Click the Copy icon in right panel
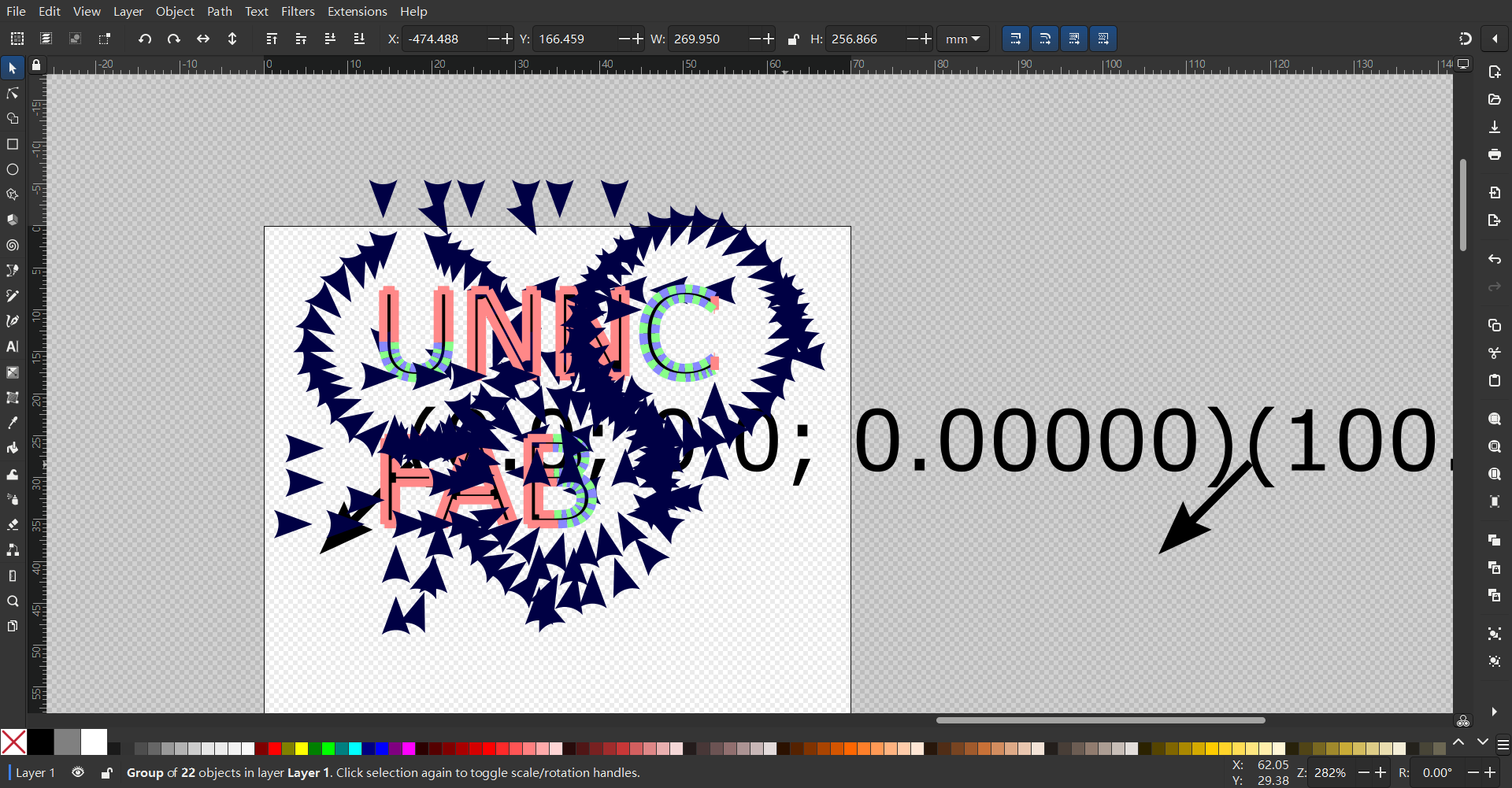Screen dimensions: 1512x788 [x=1494, y=325]
